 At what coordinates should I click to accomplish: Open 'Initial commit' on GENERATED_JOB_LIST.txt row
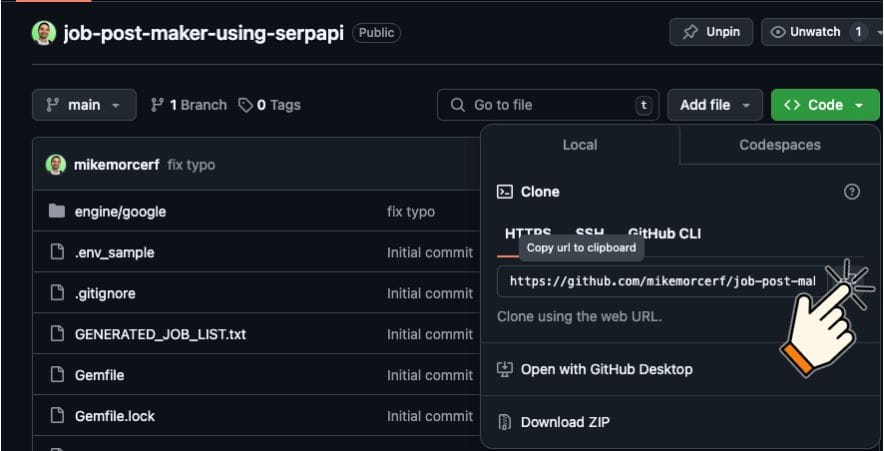point(430,334)
